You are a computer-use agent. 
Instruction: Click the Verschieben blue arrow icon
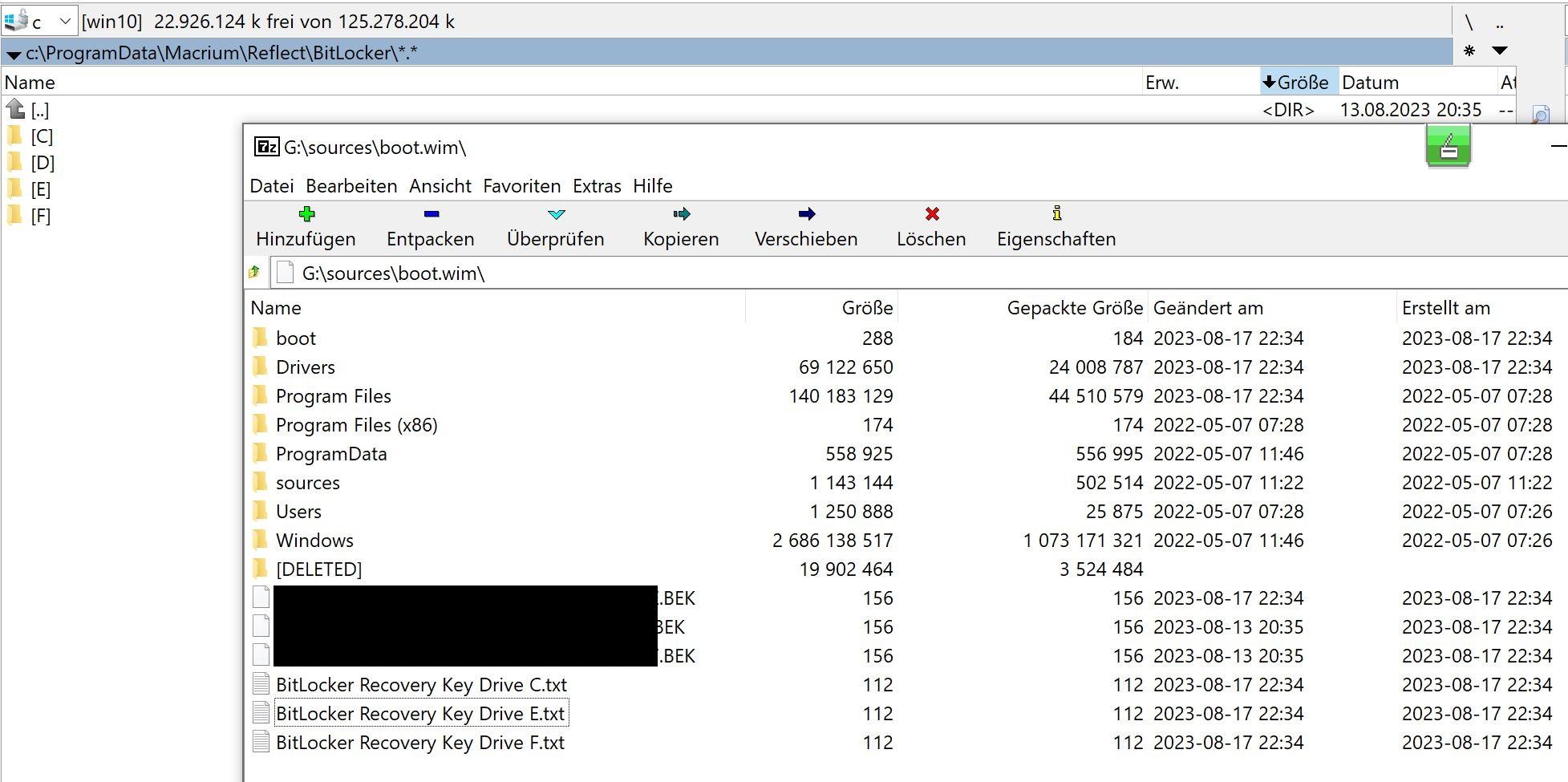tap(807, 213)
